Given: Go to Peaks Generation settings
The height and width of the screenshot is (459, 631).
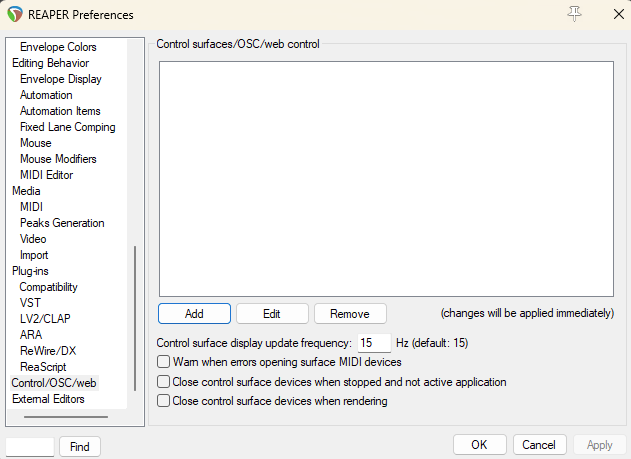Looking at the screenshot, I should 62,223.
